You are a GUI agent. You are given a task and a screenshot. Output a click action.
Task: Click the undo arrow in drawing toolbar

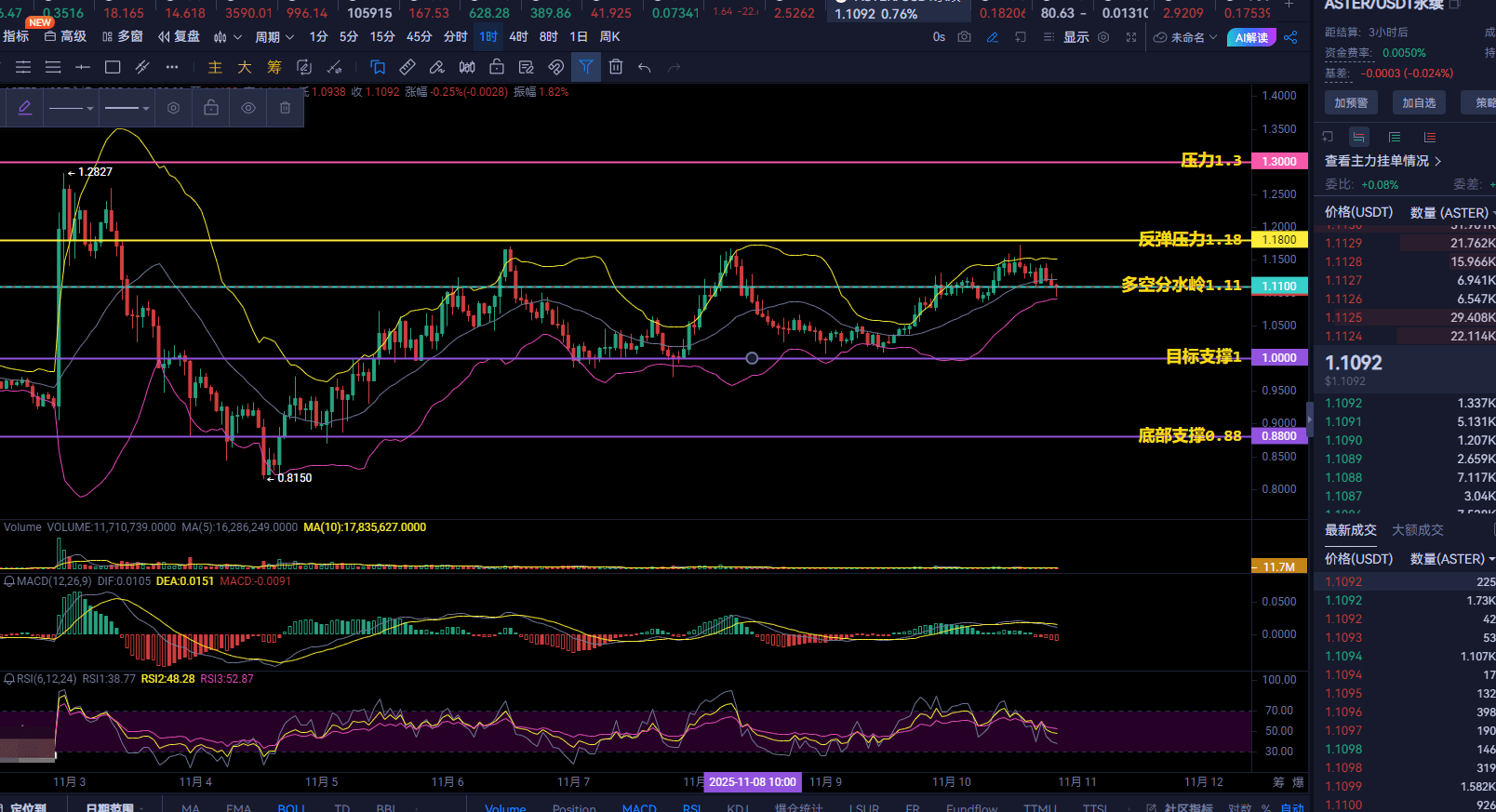coord(645,67)
